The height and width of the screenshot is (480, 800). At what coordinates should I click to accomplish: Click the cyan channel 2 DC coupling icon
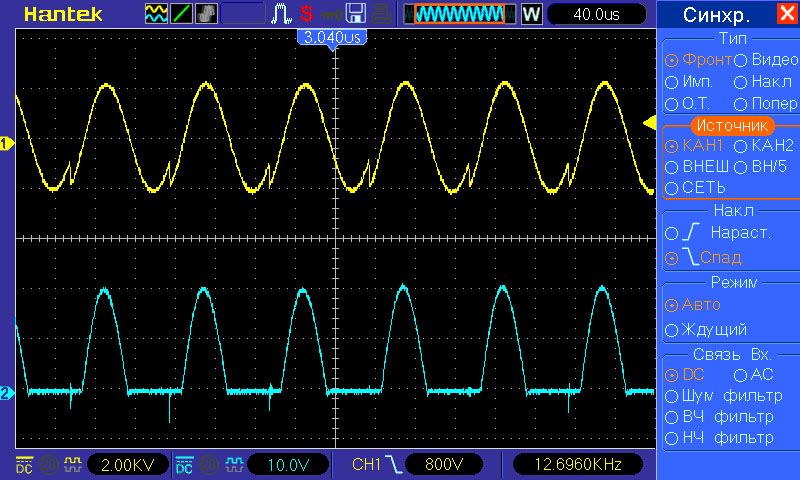point(184,465)
